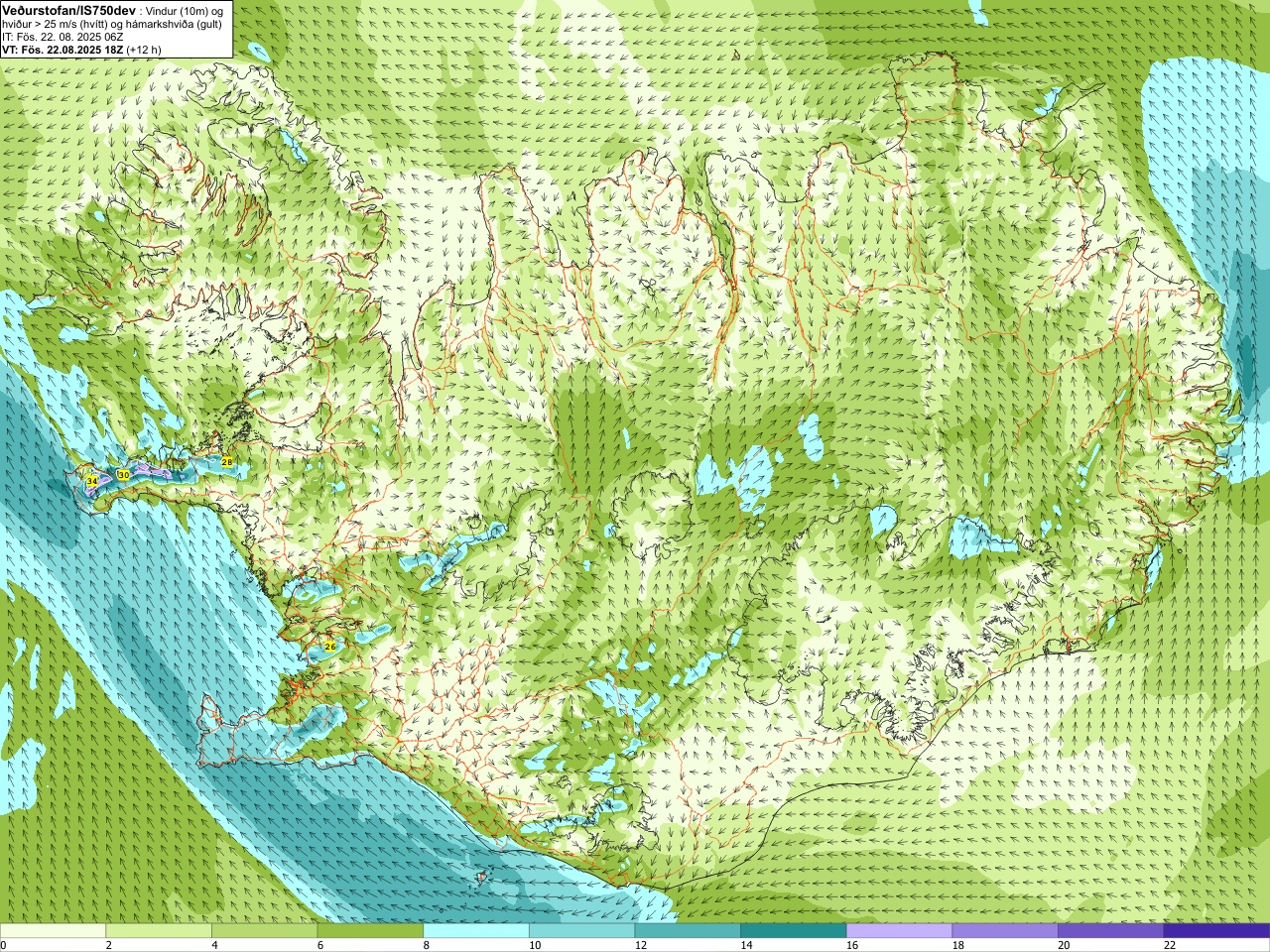The width and height of the screenshot is (1270, 952).
Task: Click the legend scale number 8
Action: tap(426, 945)
